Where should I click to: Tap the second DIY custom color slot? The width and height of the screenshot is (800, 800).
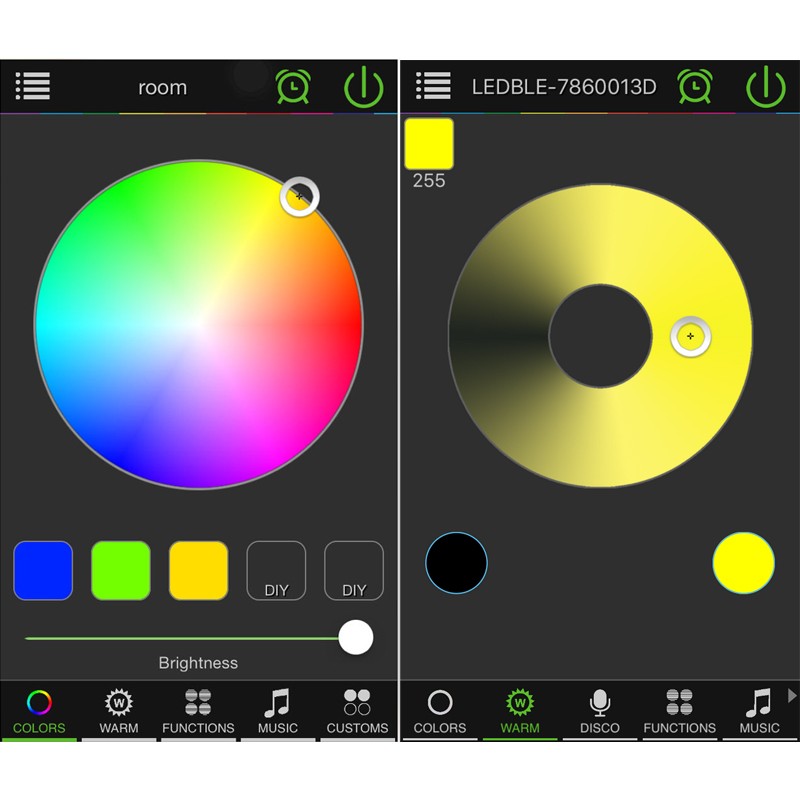click(x=354, y=570)
